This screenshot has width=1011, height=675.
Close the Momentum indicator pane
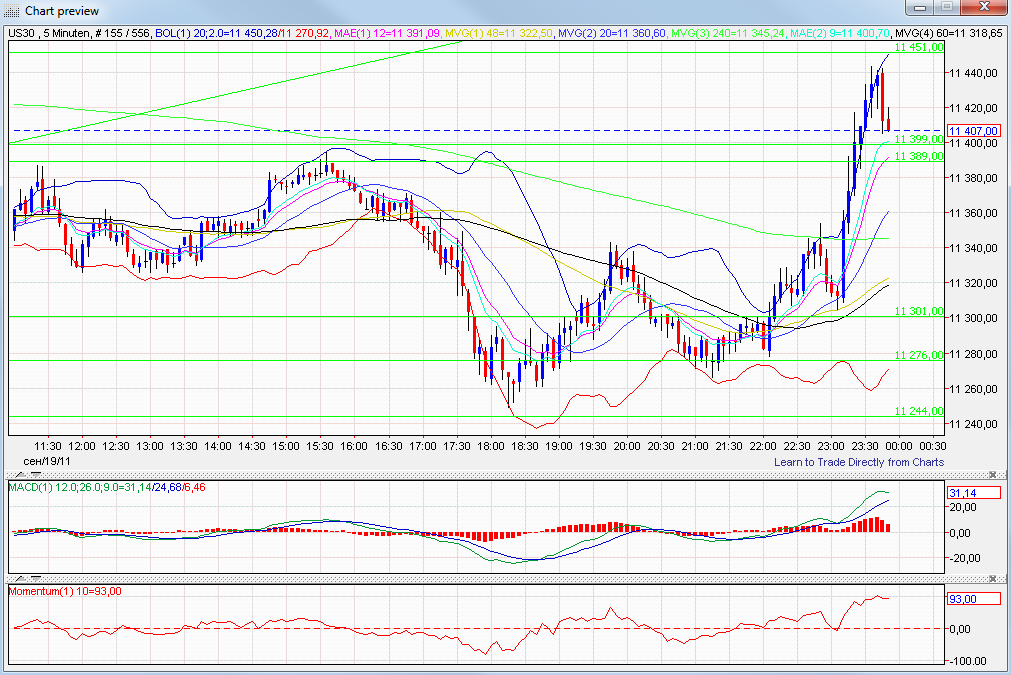point(993,578)
